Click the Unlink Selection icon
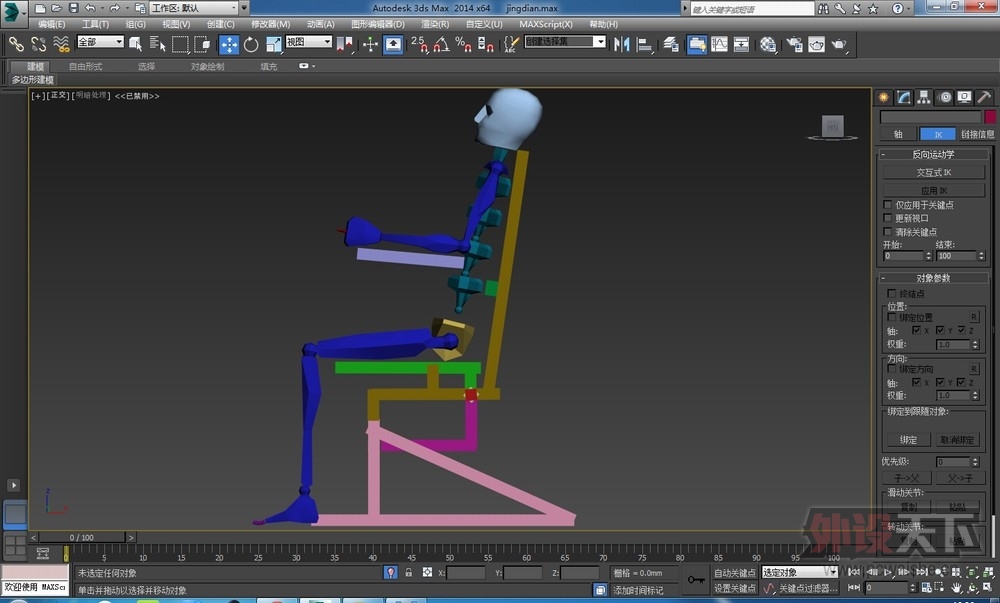1000x603 pixels. 39,44
